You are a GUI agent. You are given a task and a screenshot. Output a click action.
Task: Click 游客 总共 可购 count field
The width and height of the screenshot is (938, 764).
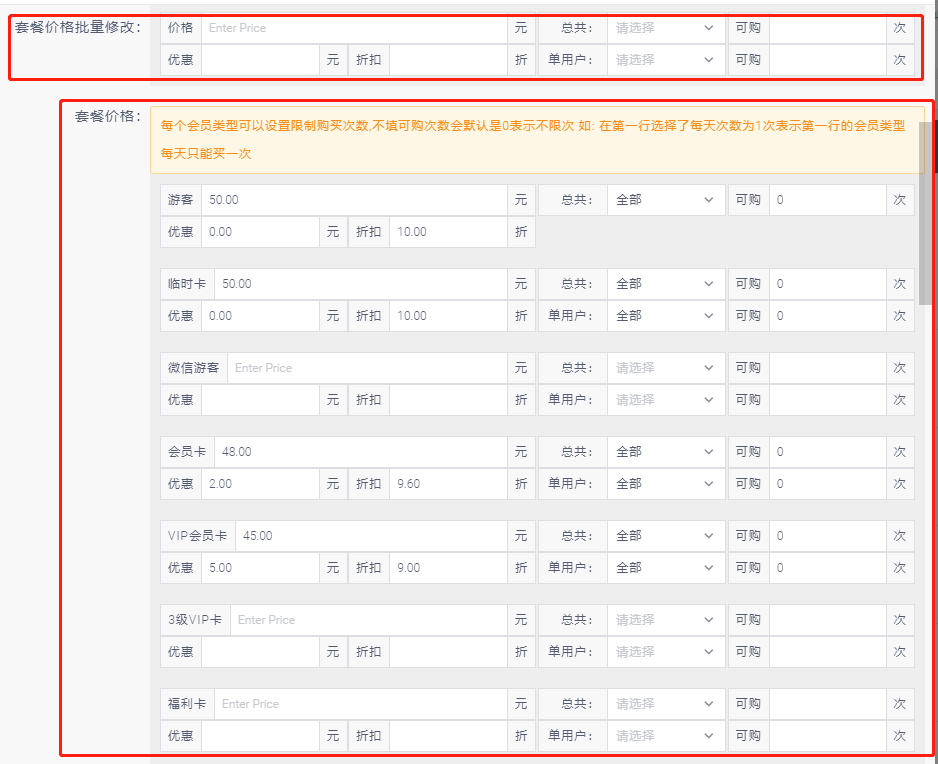pos(828,200)
